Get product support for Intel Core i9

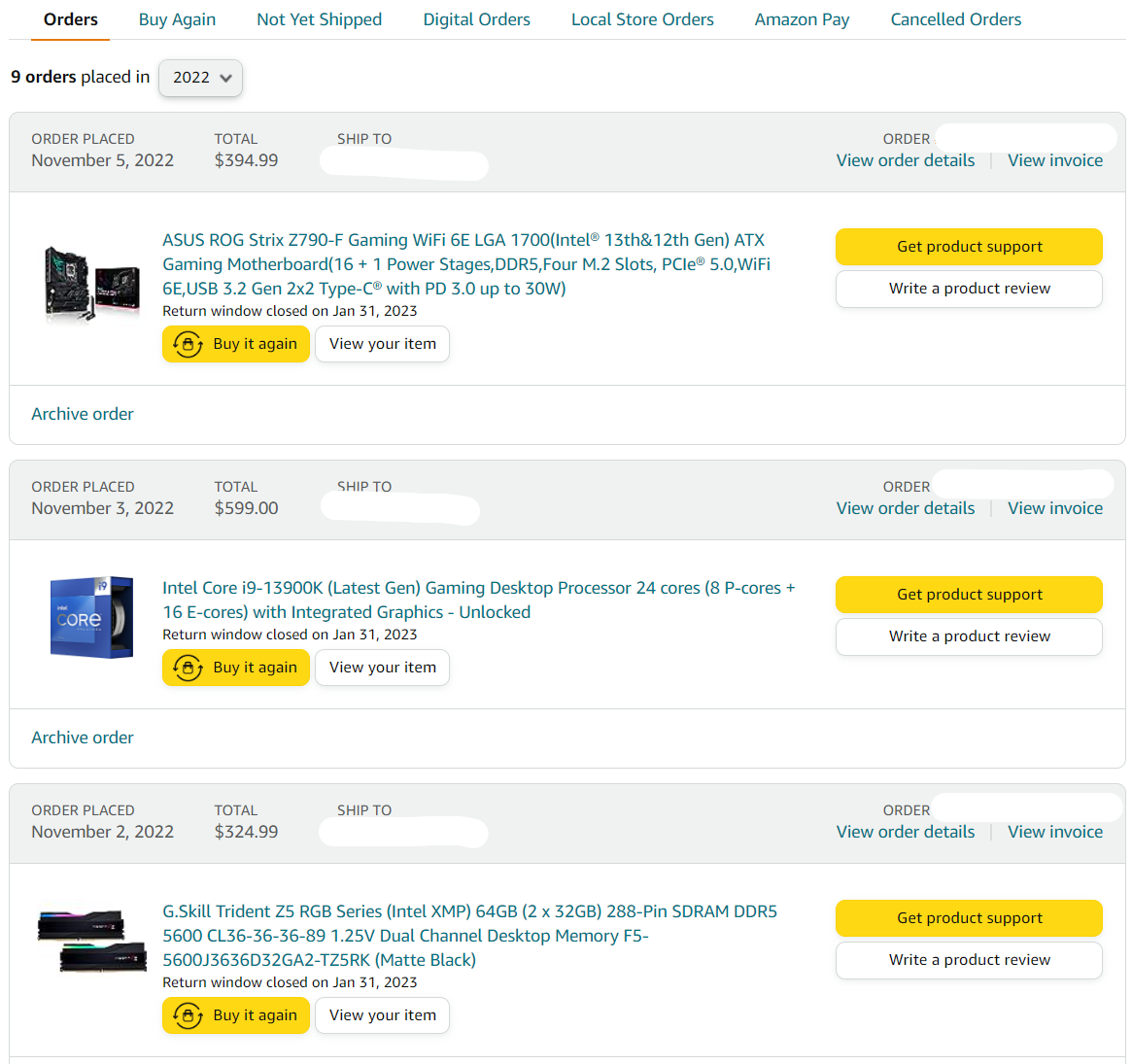pyautogui.click(x=969, y=595)
